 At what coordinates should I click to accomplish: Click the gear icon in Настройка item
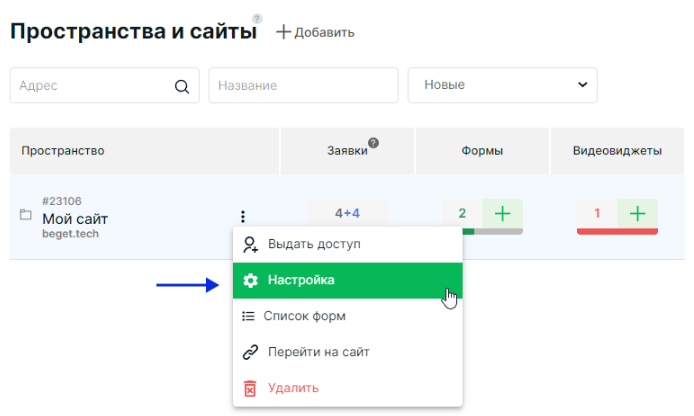(x=251, y=280)
